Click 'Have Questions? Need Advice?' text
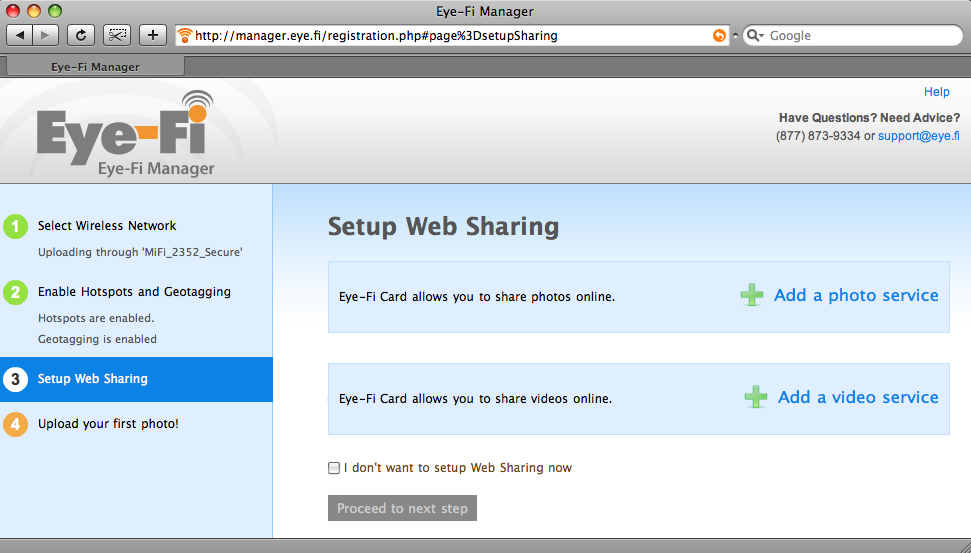Viewport: 971px width, 553px height. [x=869, y=118]
